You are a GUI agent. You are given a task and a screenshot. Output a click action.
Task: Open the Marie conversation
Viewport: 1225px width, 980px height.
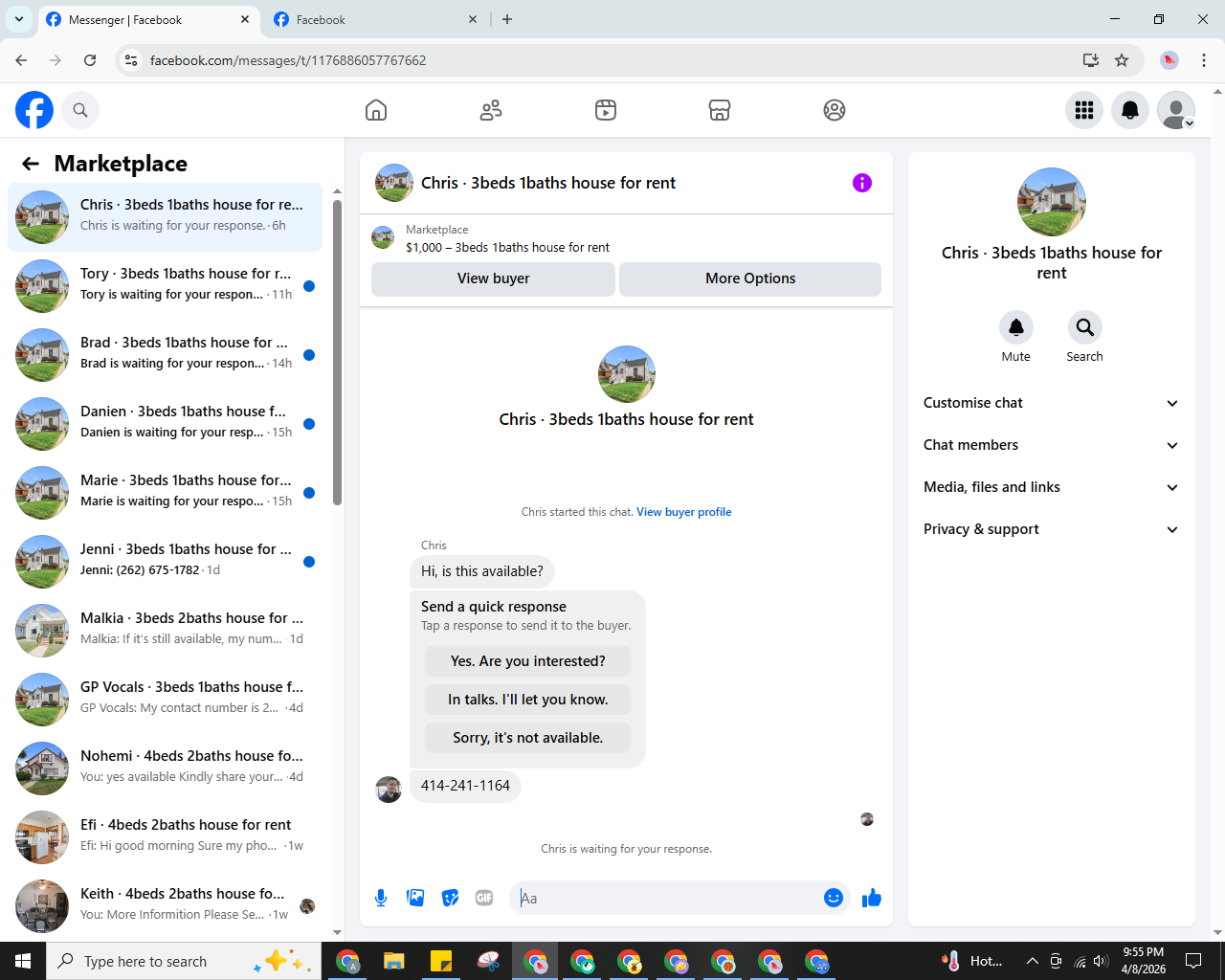point(165,493)
